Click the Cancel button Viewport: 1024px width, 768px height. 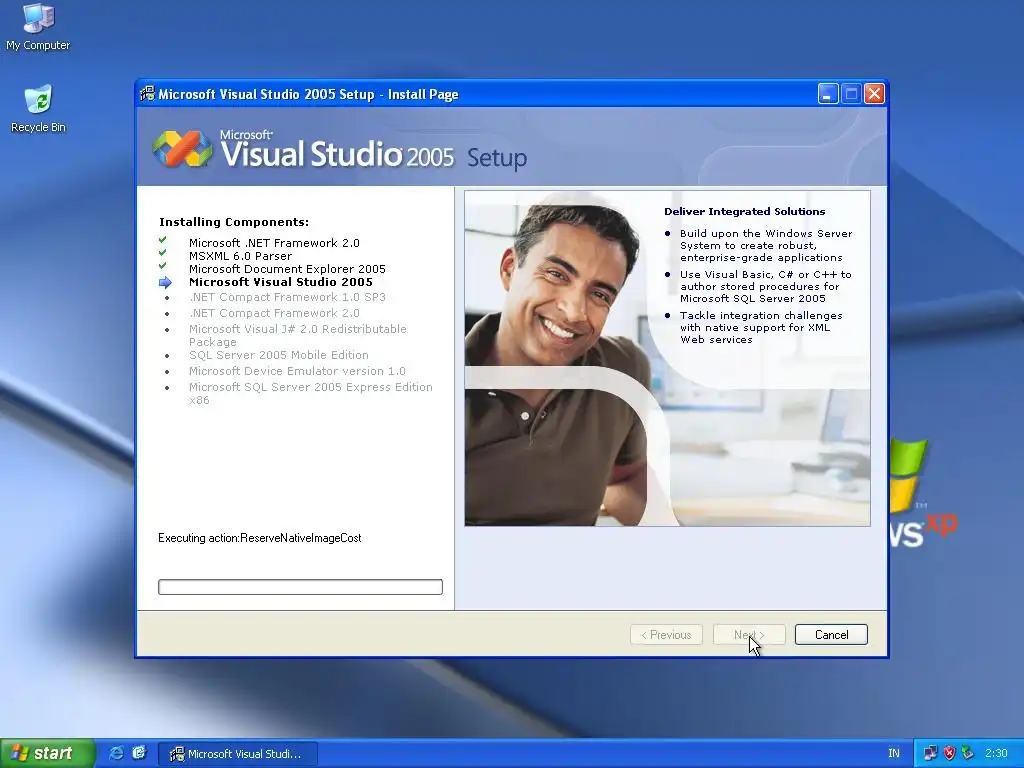coord(831,635)
